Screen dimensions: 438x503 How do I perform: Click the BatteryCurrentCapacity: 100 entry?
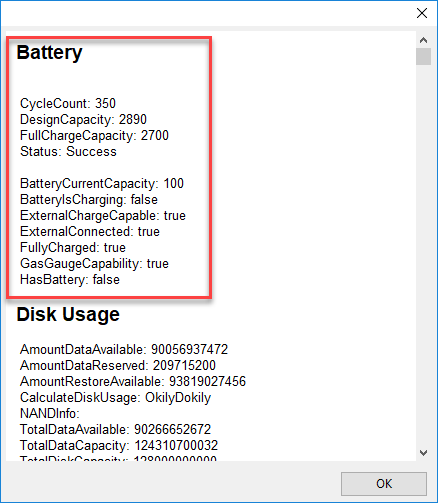[102, 183]
